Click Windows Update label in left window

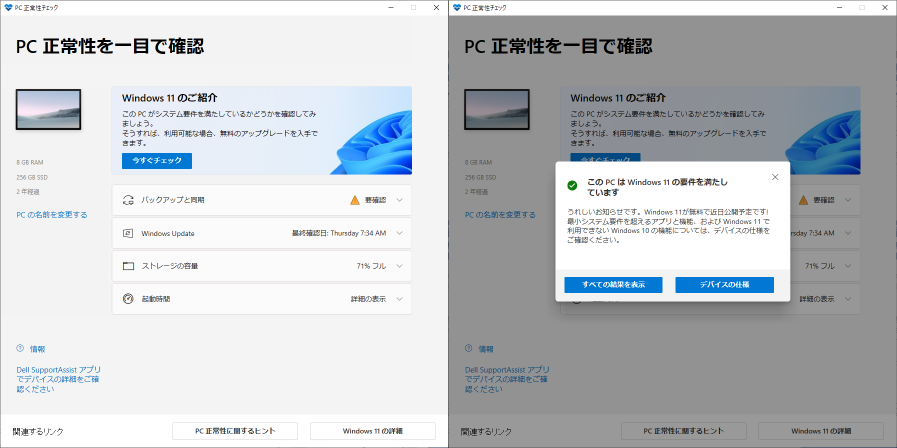point(168,233)
